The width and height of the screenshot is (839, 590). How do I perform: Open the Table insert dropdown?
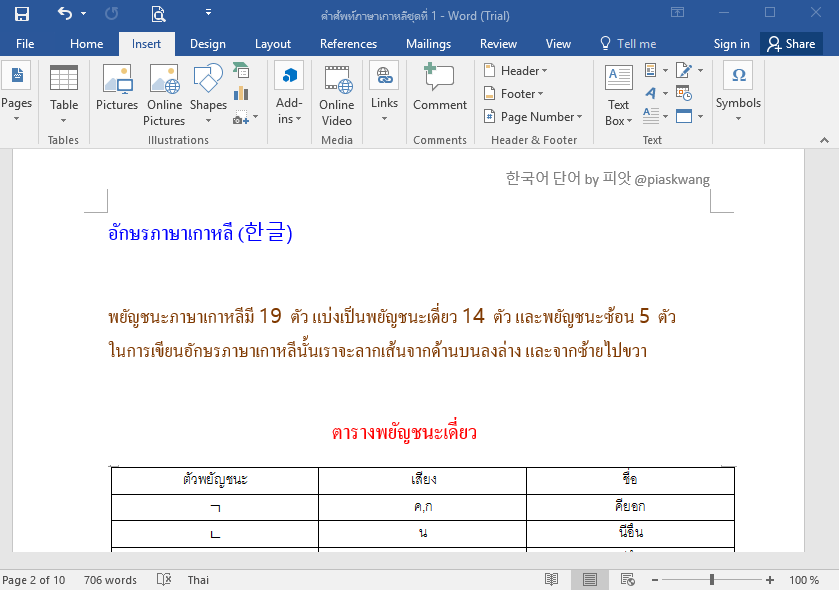click(64, 95)
